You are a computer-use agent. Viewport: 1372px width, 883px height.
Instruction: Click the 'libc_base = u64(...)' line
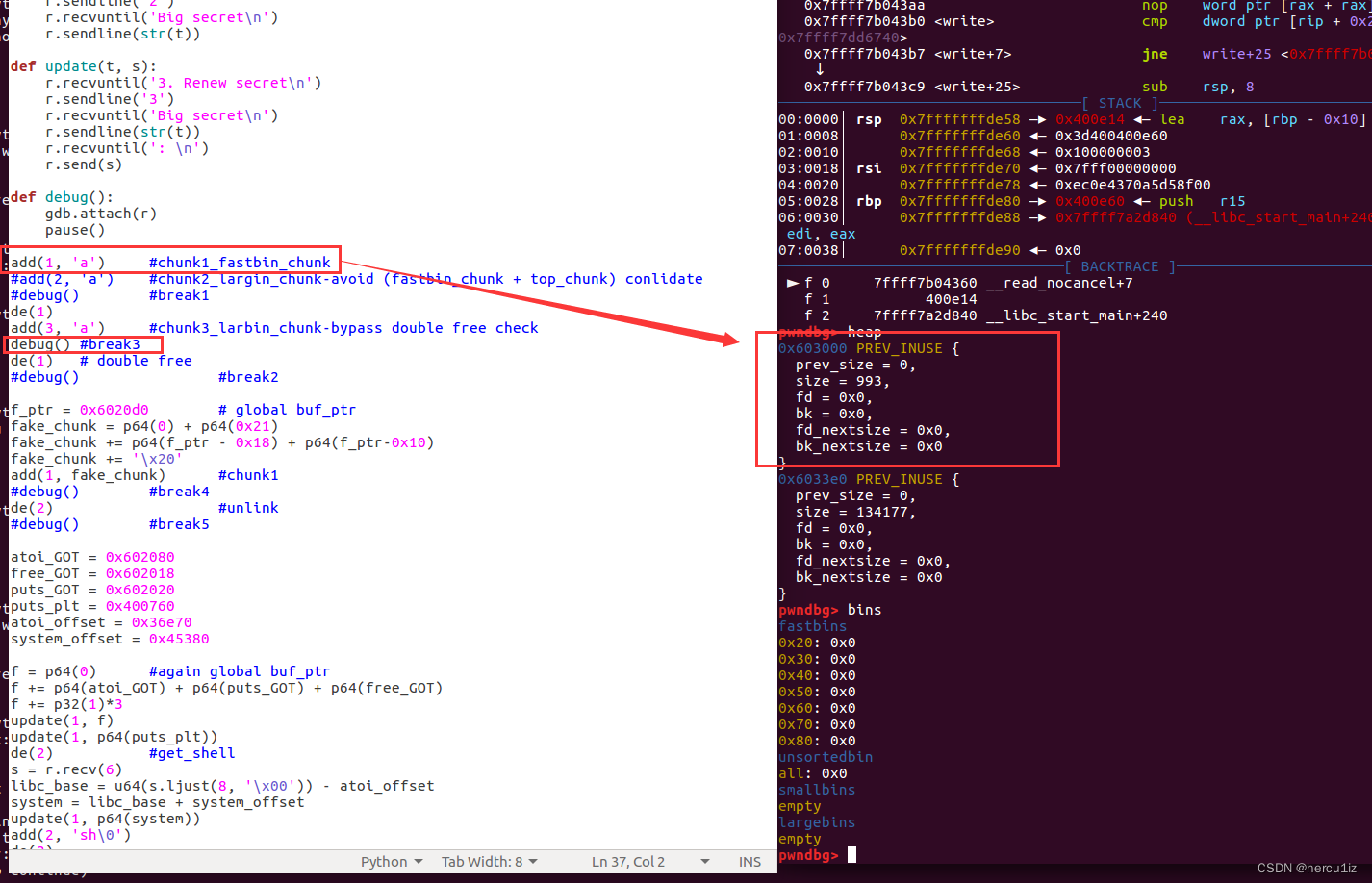tap(222, 786)
